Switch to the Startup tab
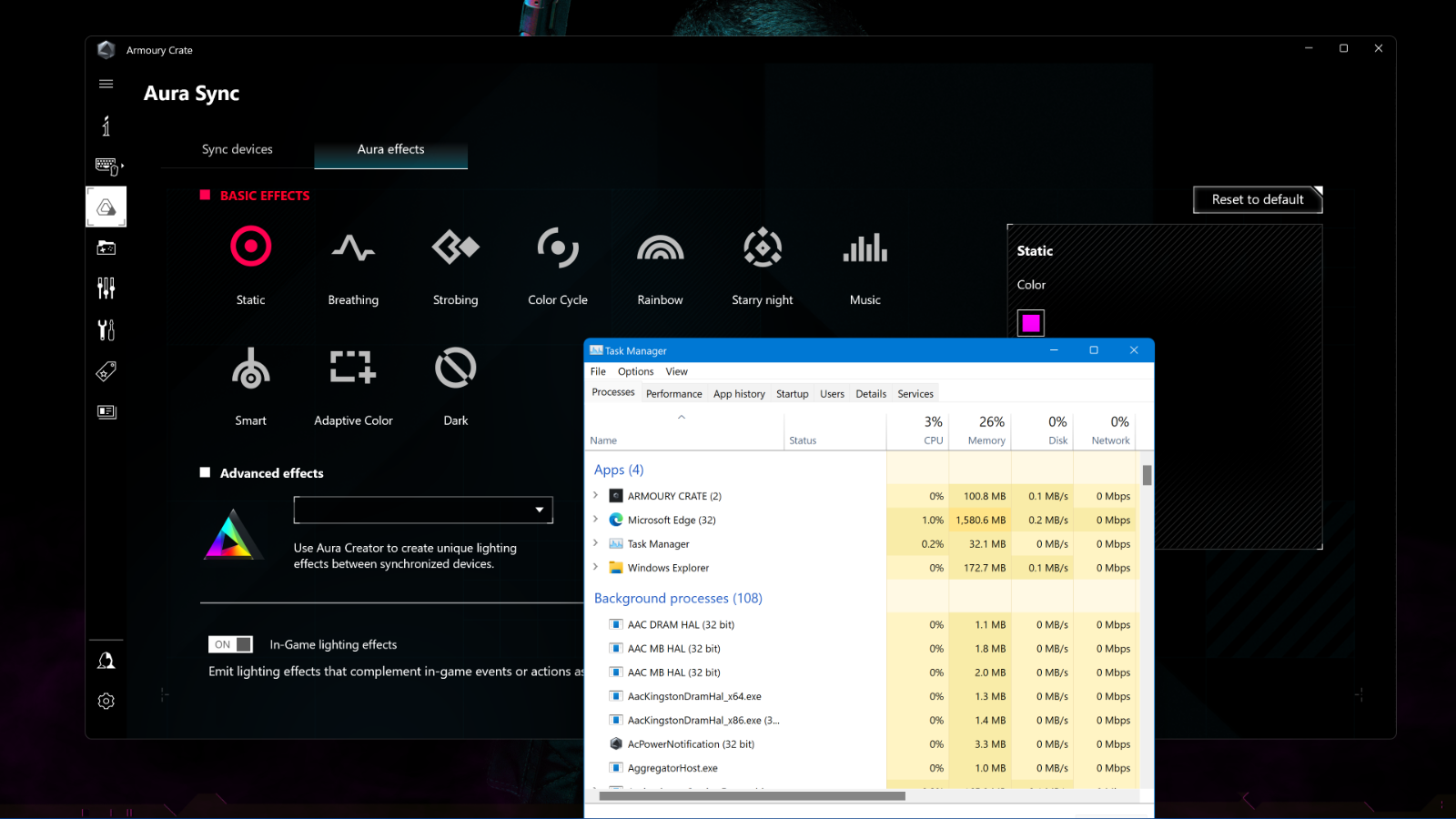The height and width of the screenshot is (819, 1456). [793, 394]
